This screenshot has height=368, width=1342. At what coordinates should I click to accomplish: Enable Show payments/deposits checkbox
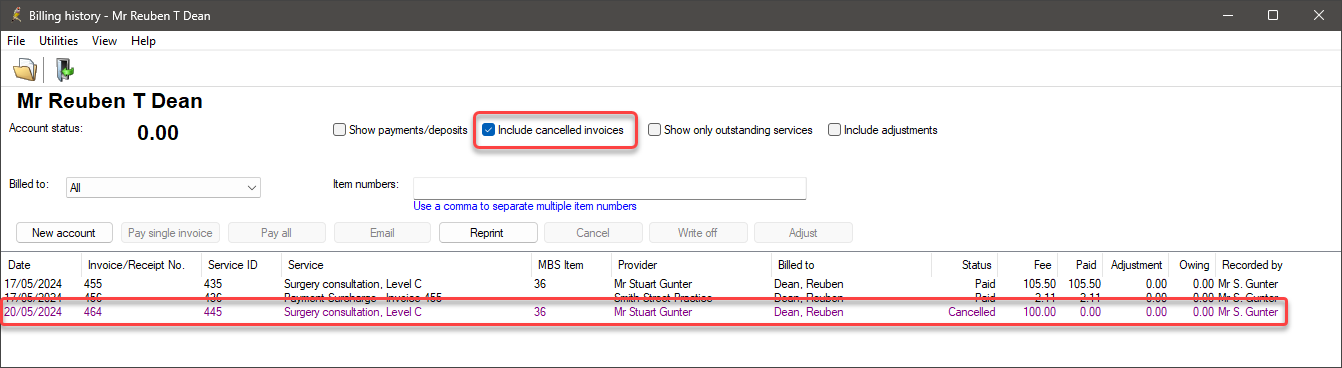[339, 130]
